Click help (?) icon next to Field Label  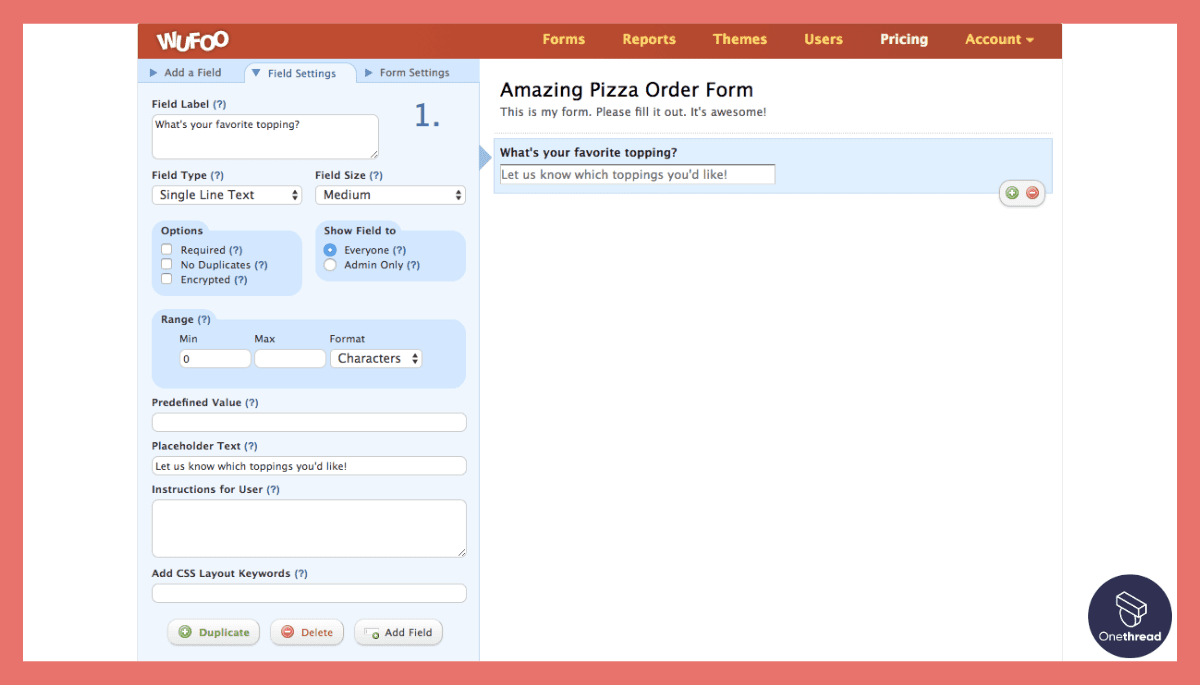(x=219, y=104)
